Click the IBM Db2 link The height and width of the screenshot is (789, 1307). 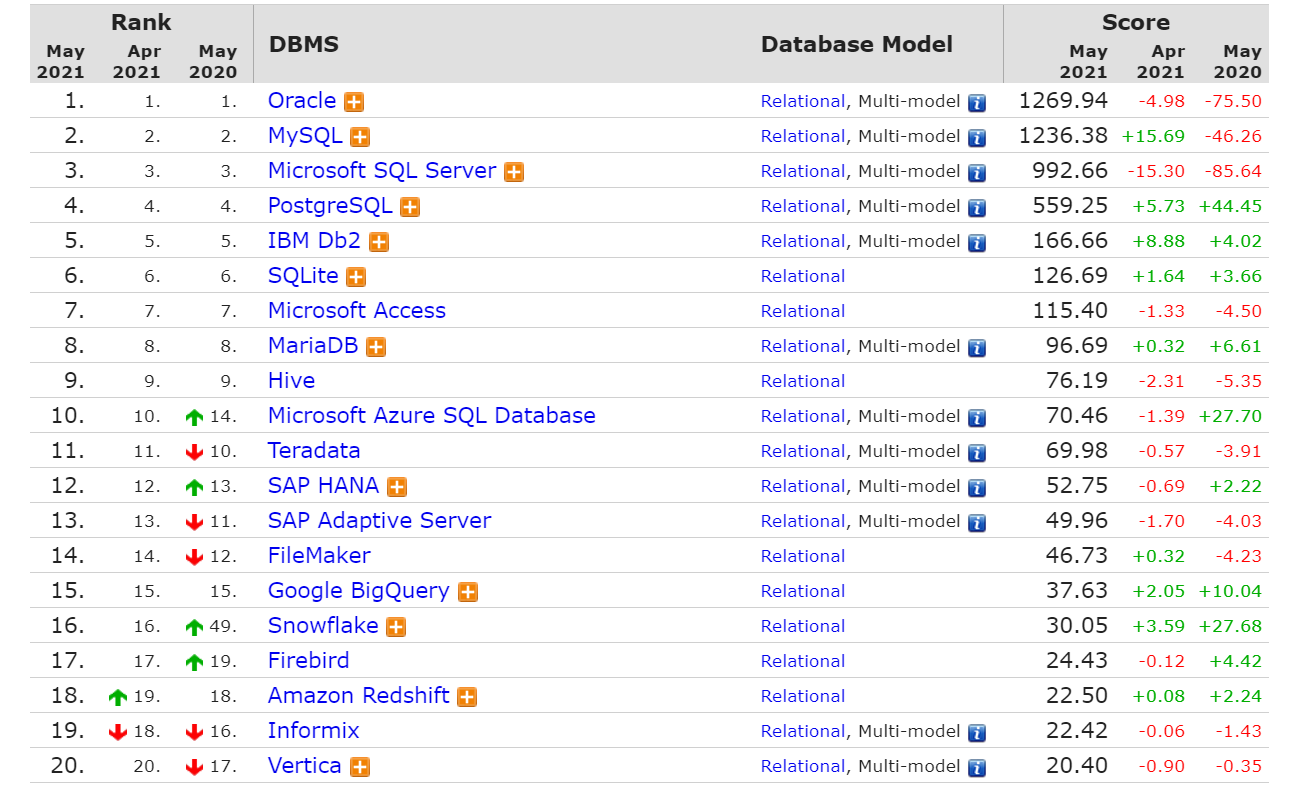(314, 241)
